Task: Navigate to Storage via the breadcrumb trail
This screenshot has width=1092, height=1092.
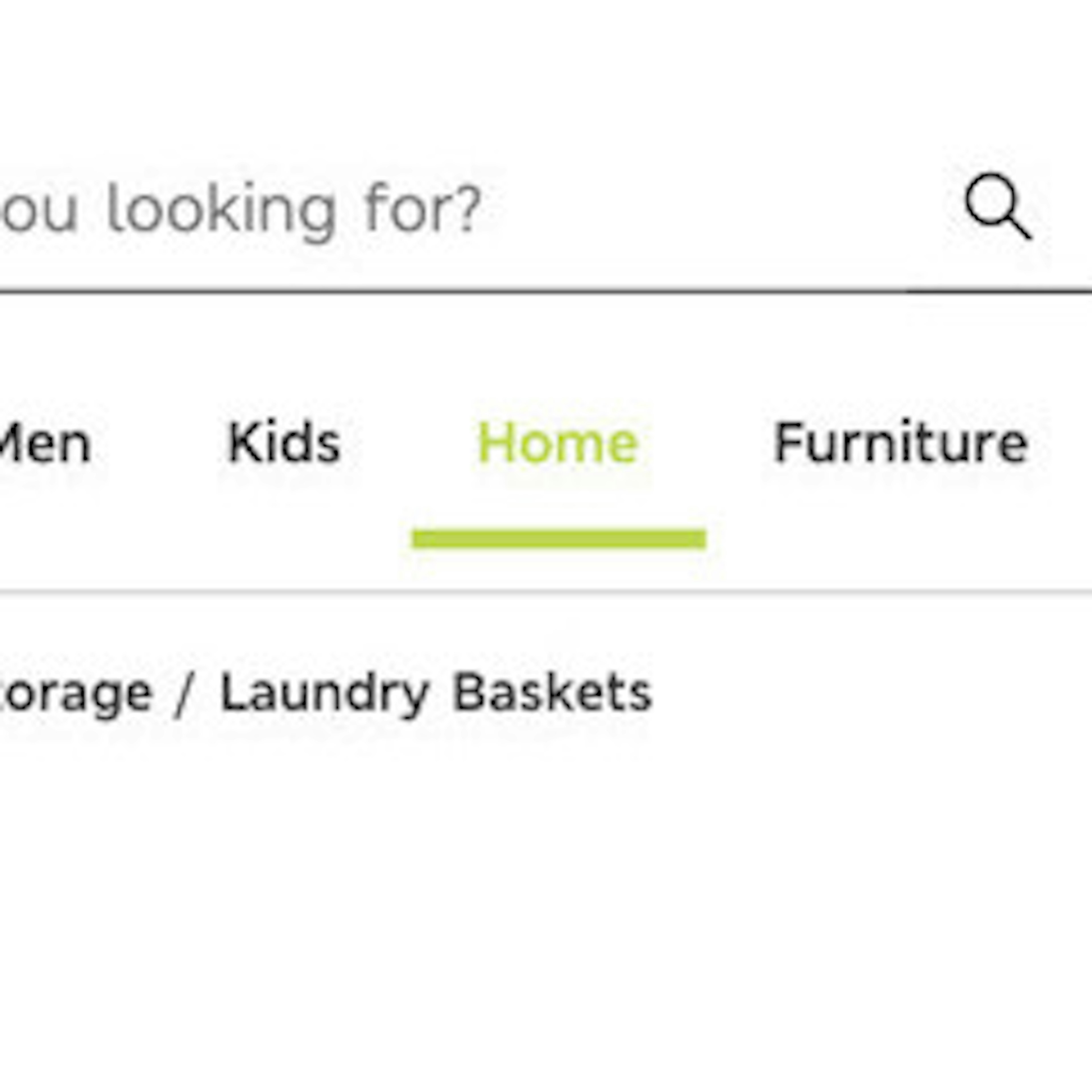Action: tap(76, 694)
